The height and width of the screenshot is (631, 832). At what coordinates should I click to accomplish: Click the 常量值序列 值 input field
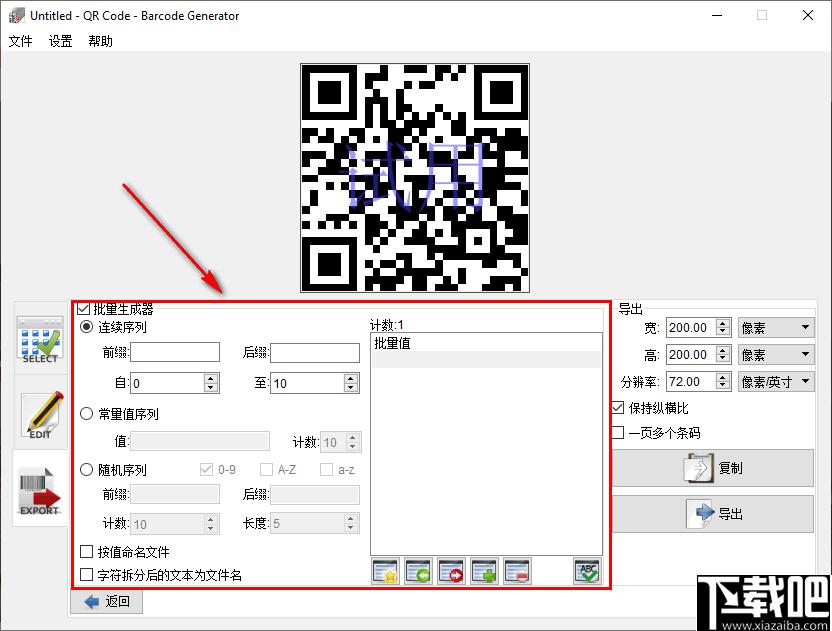[200, 442]
